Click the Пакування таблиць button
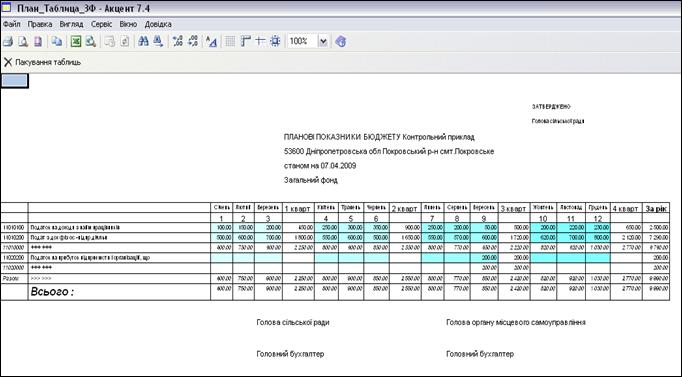Screen dimensions: 682x377 [x=42, y=62]
